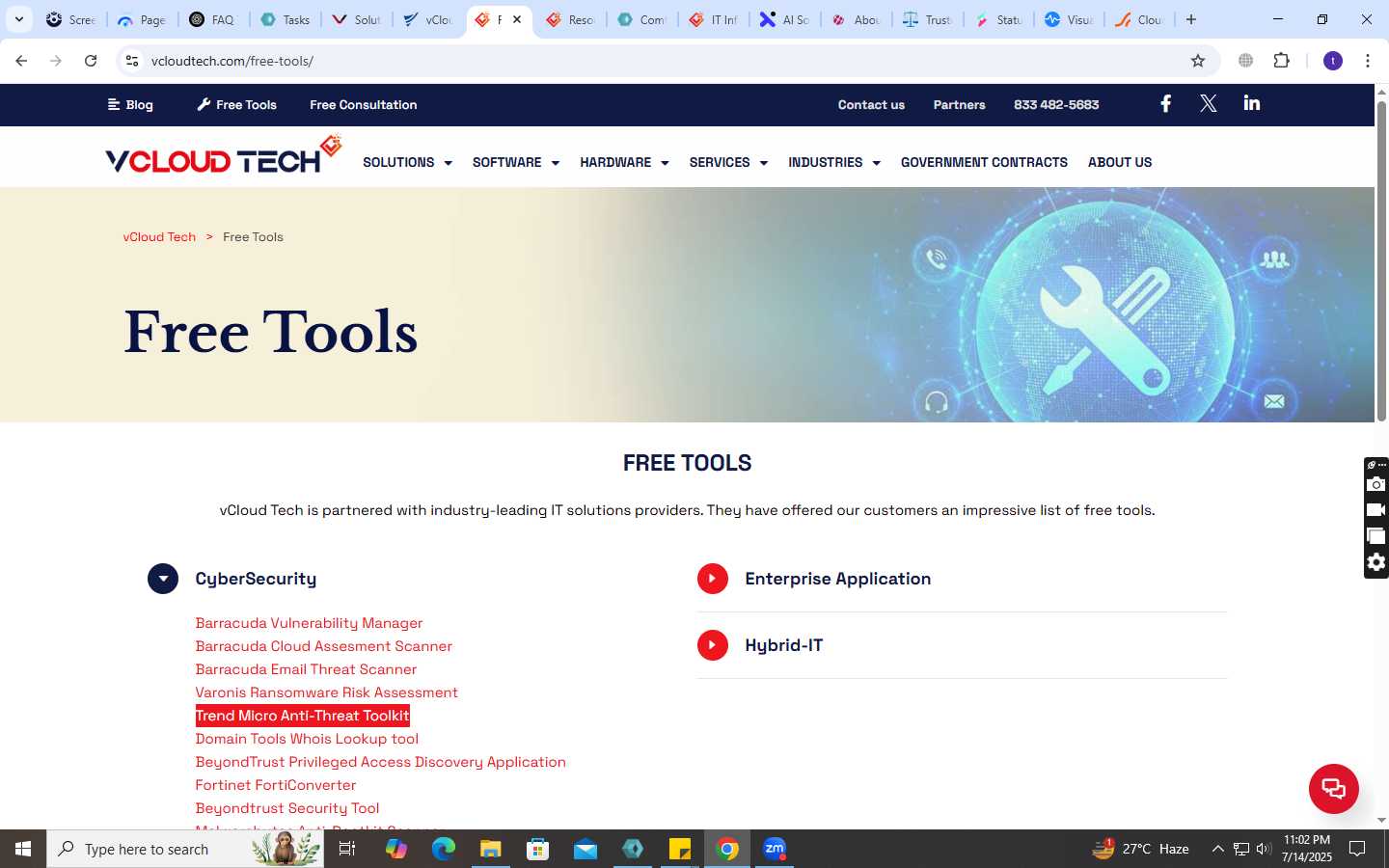Open Windows Start menu
The height and width of the screenshot is (868, 1389).
23,849
